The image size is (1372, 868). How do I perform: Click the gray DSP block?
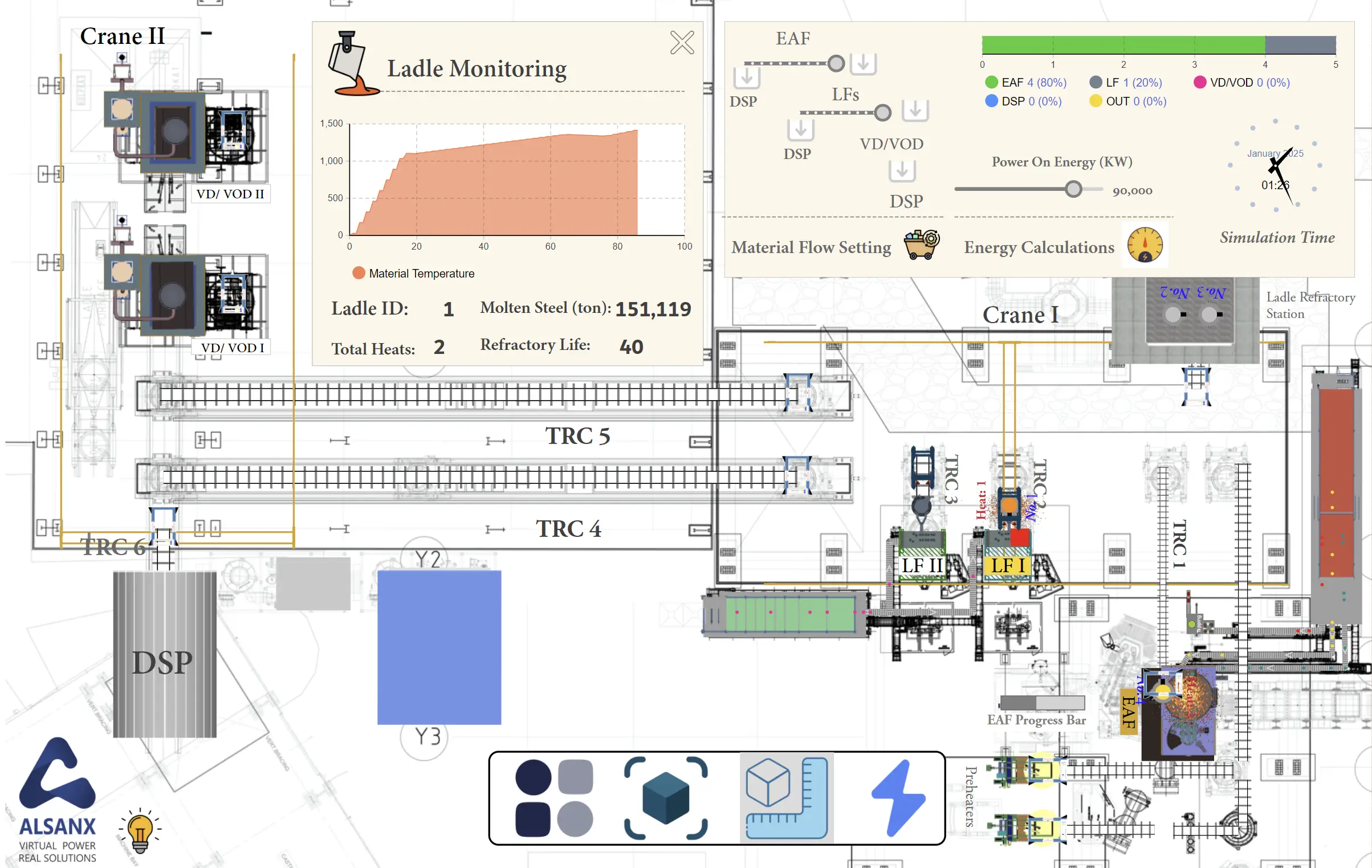pyautogui.click(x=164, y=655)
